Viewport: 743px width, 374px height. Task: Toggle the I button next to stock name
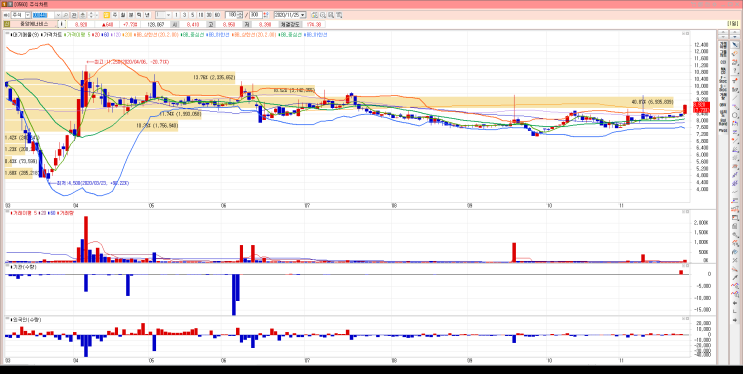61,24
